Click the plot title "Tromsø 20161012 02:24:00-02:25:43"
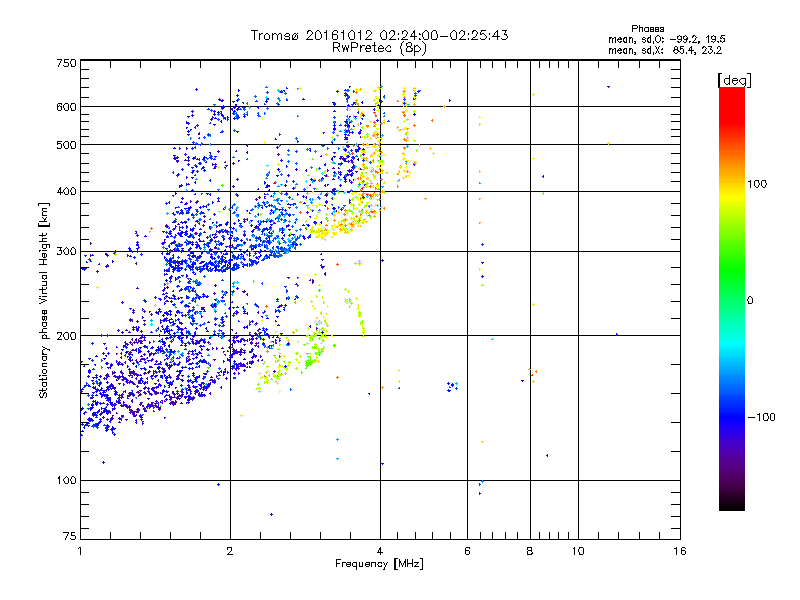The image size is (800, 600). click(379, 35)
